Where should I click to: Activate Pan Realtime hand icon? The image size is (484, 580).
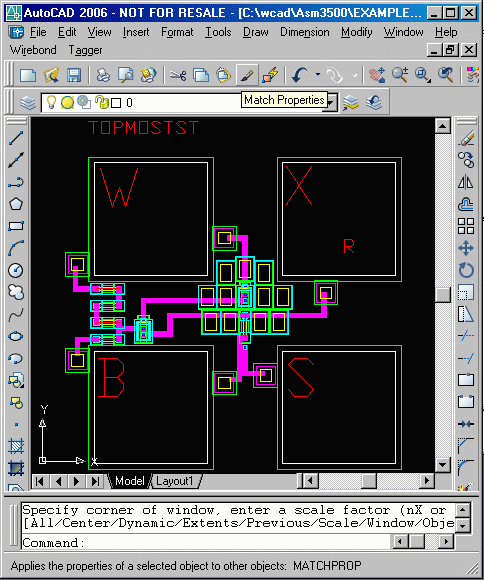tap(377, 75)
